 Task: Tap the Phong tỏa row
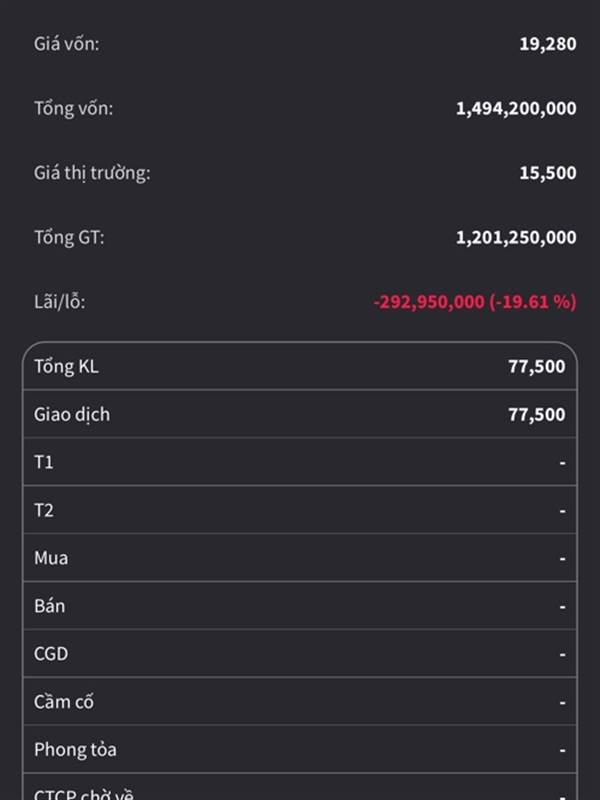click(300, 749)
